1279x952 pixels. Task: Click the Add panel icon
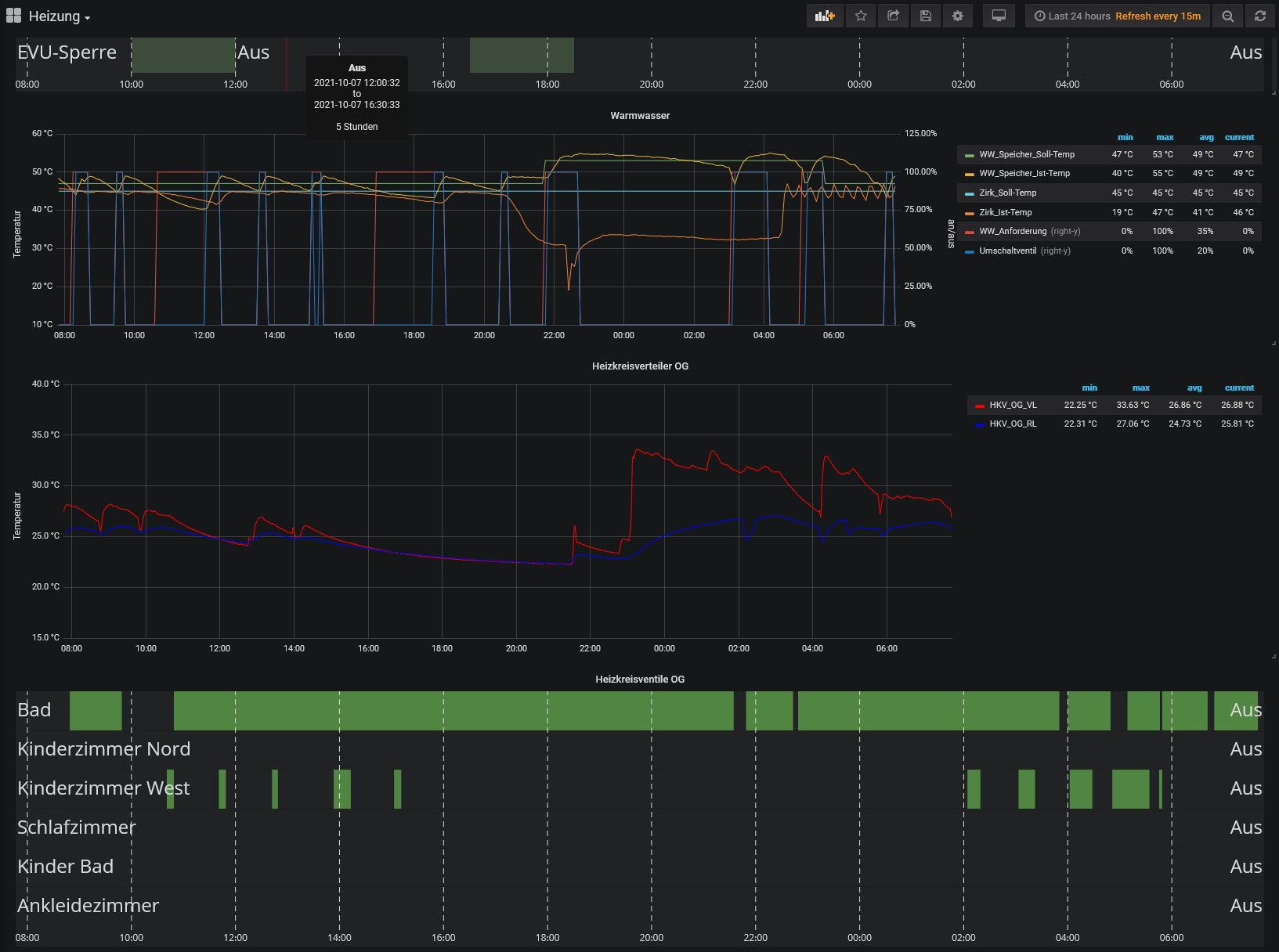[x=825, y=16]
